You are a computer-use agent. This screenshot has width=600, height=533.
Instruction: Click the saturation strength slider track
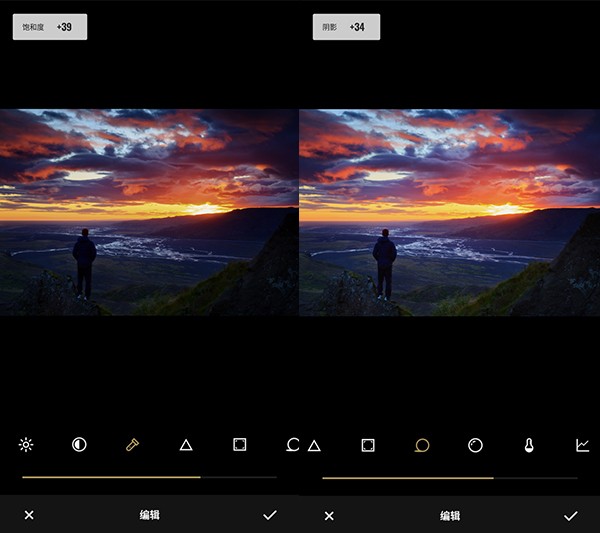(x=149, y=477)
